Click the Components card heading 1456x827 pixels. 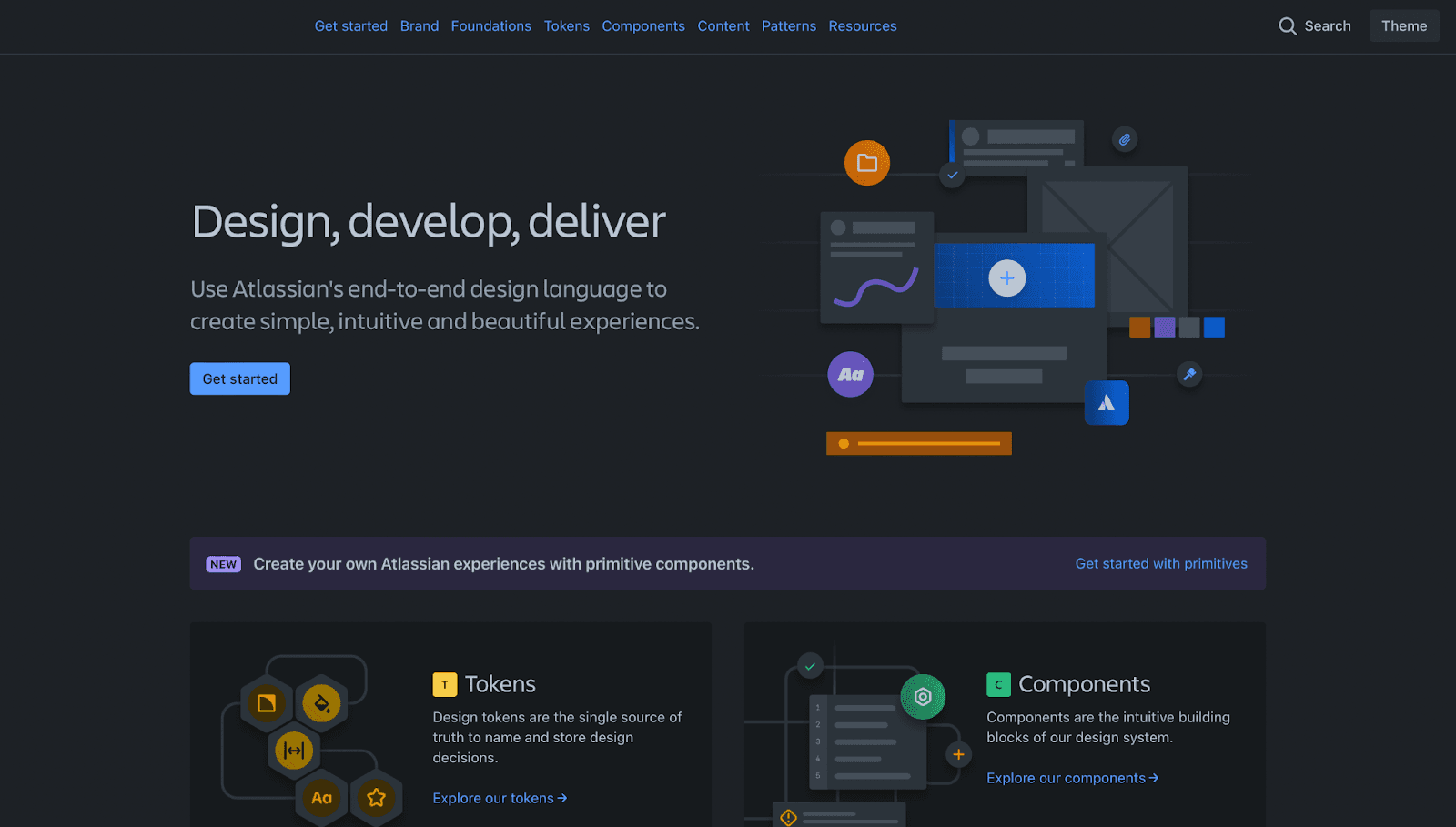[x=1085, y=684]
